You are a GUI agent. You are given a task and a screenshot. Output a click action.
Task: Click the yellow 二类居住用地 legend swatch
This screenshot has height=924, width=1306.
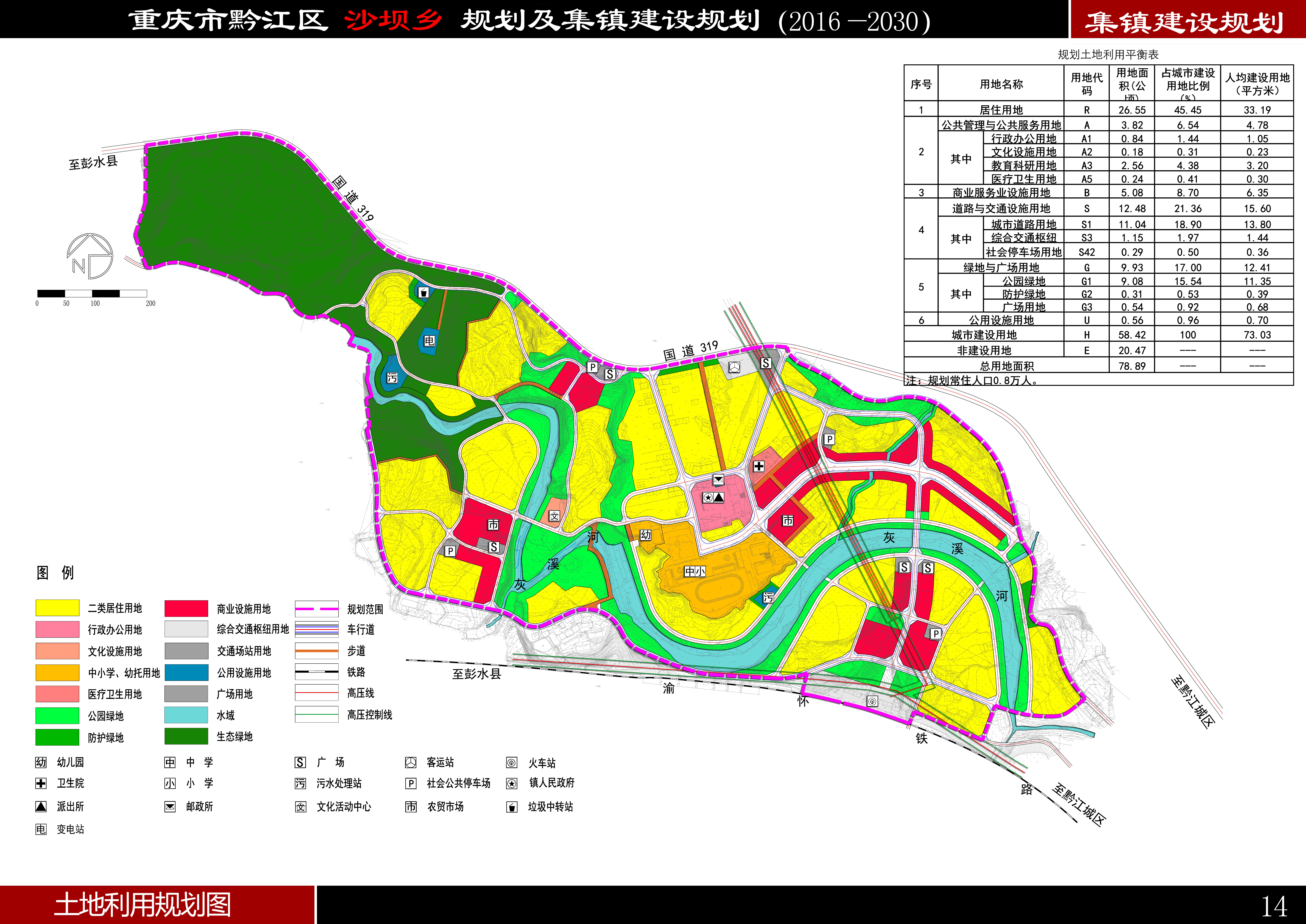pos(57,608)
